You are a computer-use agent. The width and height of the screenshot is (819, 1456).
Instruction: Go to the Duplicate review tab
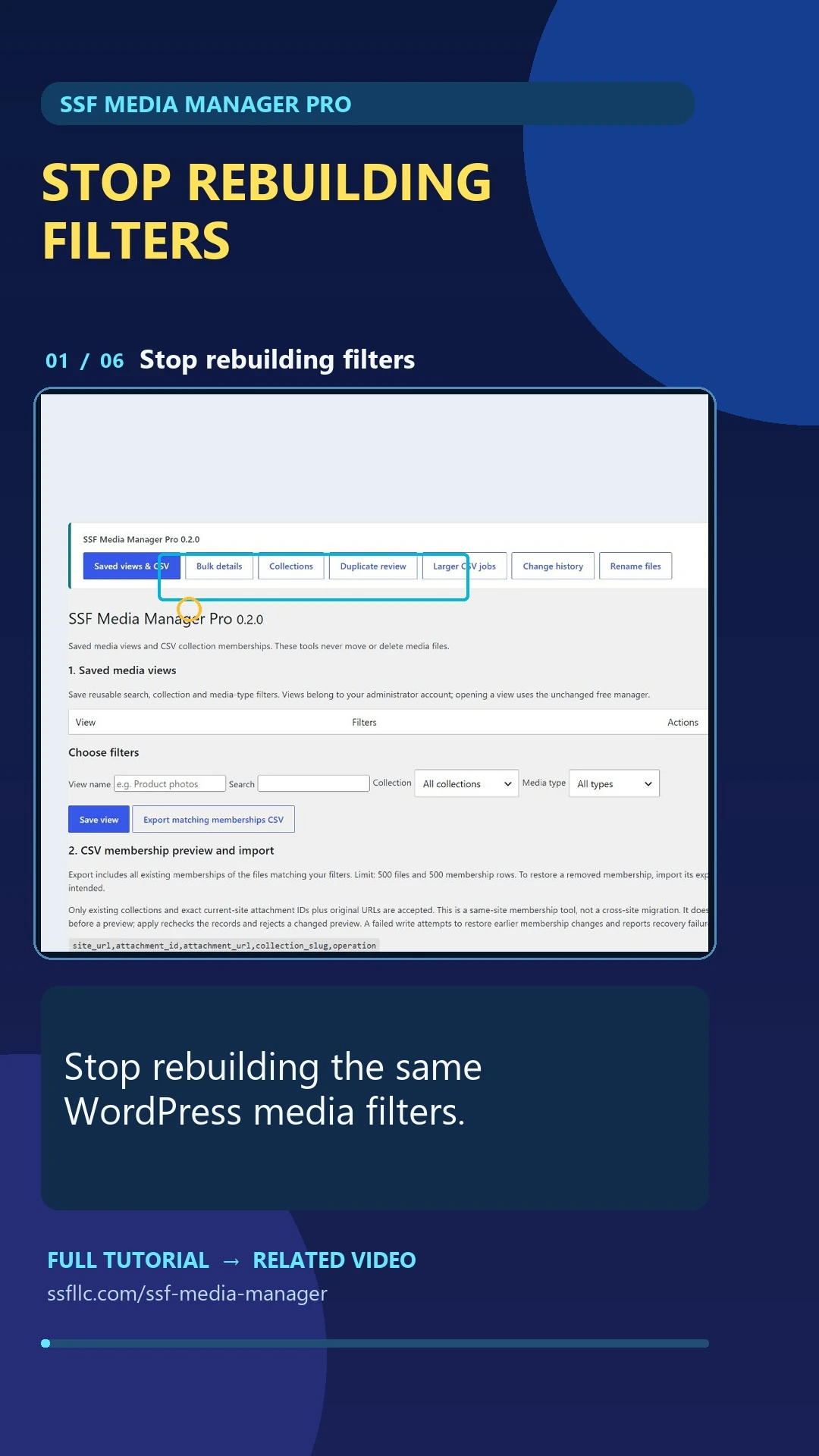pyautogui.click(x=373, y=566)
